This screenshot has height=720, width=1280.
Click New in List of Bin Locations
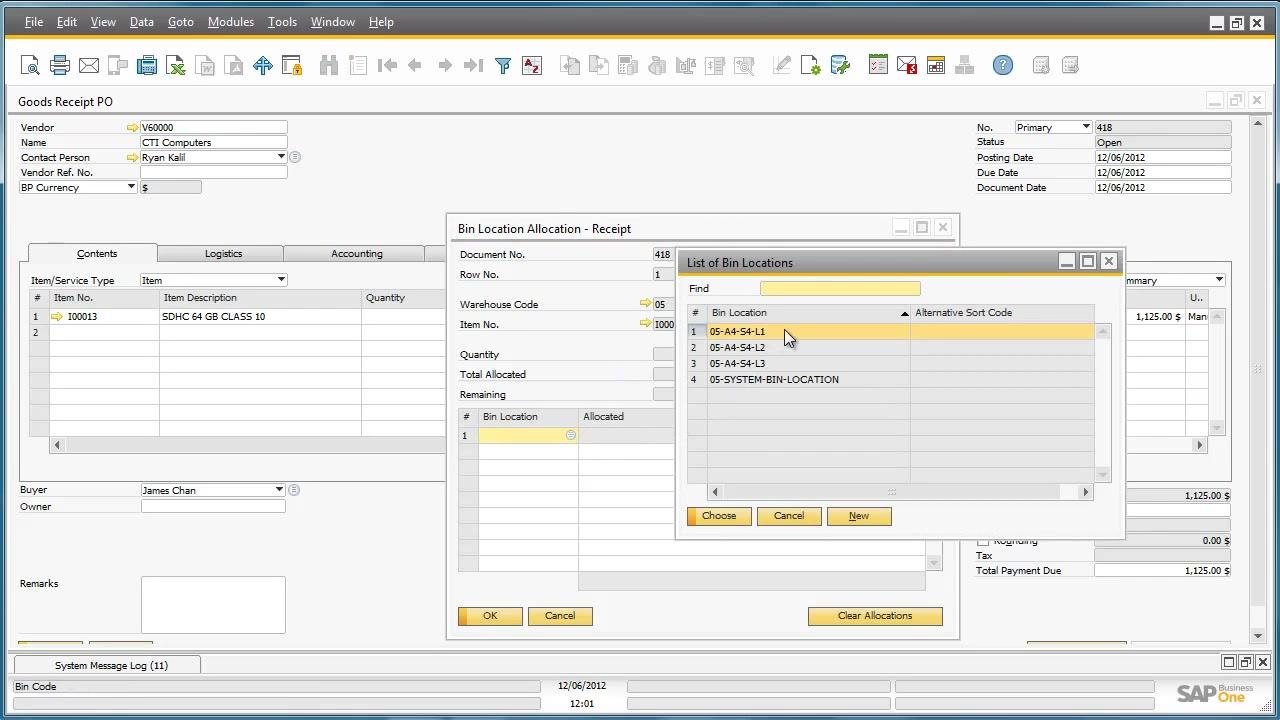coord(859,516)
